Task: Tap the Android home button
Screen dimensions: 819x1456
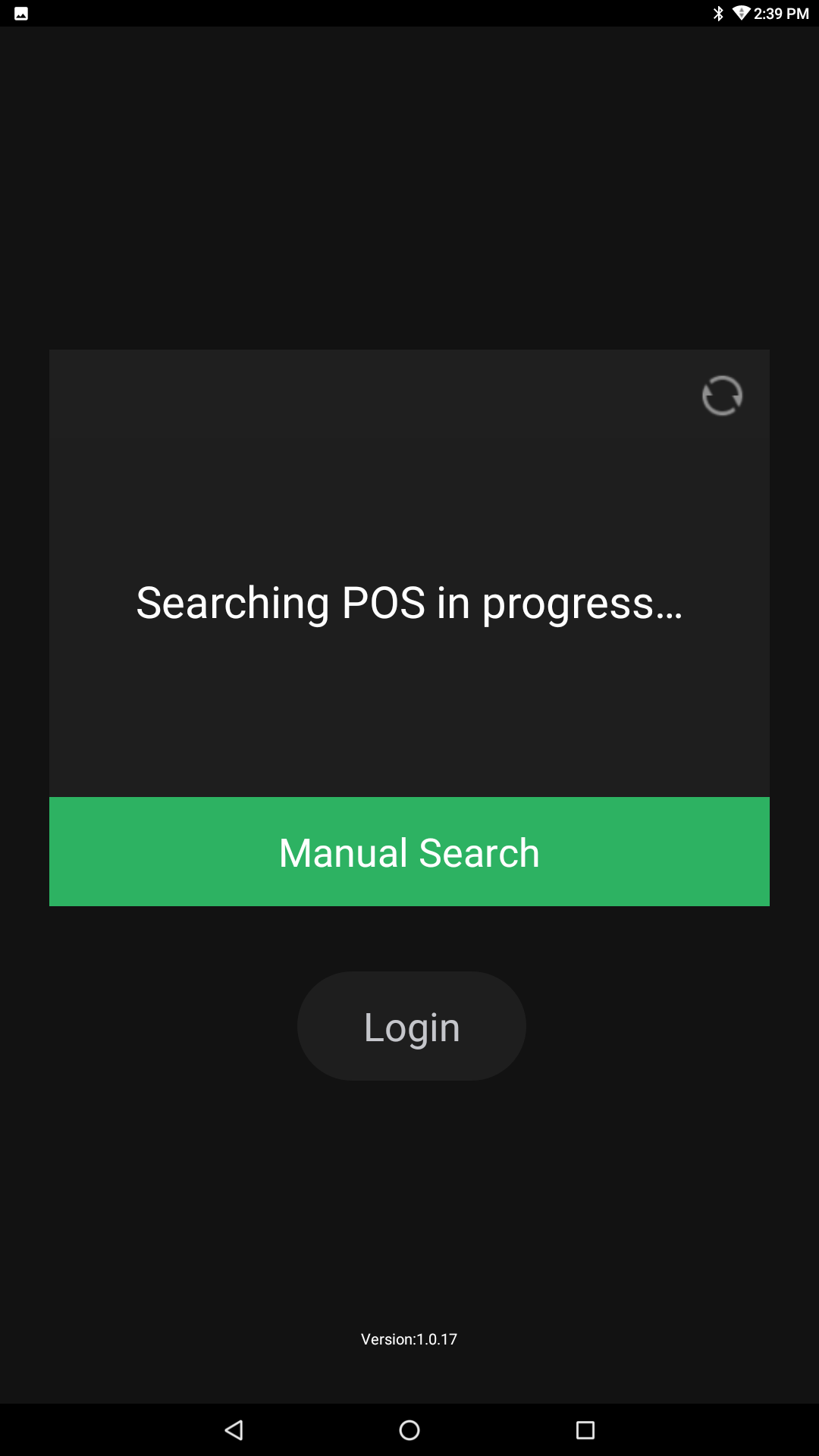Action: click(x=409, y=1430)
